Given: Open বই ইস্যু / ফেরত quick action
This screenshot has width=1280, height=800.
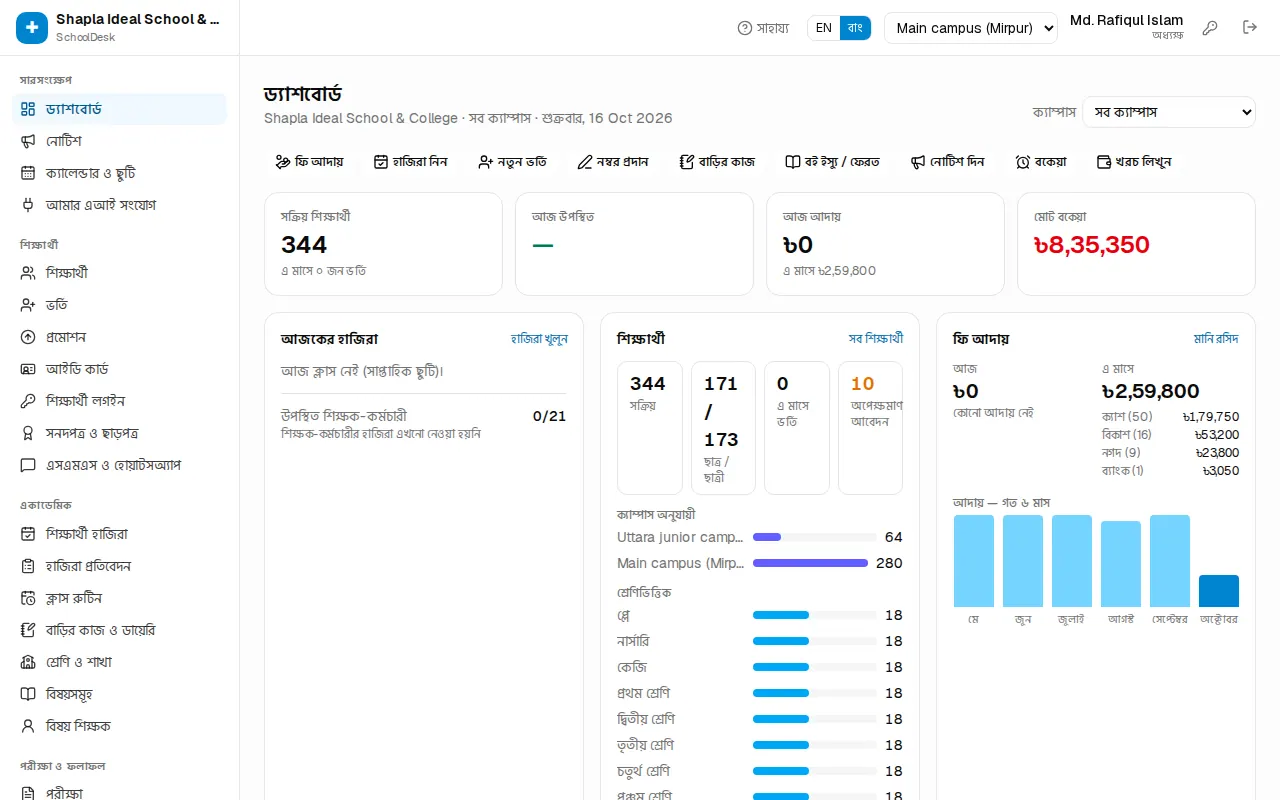Looking at the screenshot, I should point(832,162).
